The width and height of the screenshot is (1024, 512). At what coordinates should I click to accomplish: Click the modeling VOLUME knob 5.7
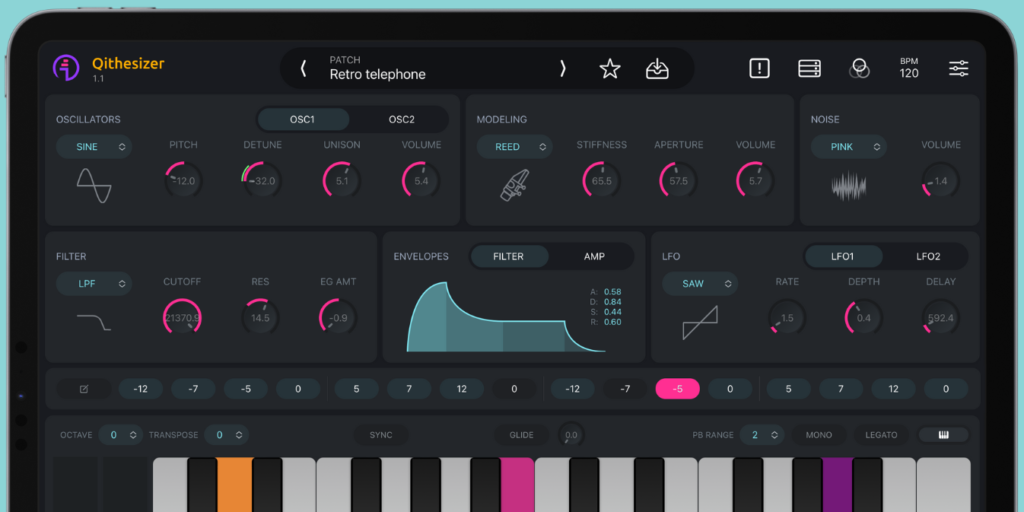tap(756, 180)
